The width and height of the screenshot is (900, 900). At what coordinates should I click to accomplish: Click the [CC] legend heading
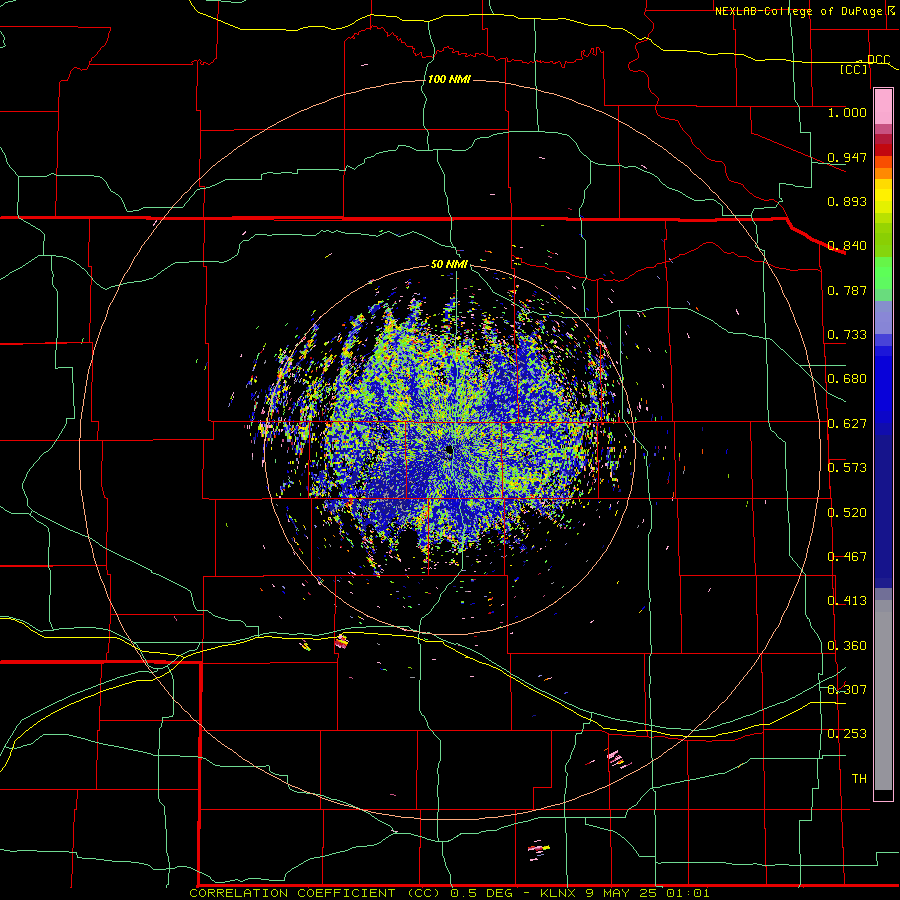(x=854, y=69)
